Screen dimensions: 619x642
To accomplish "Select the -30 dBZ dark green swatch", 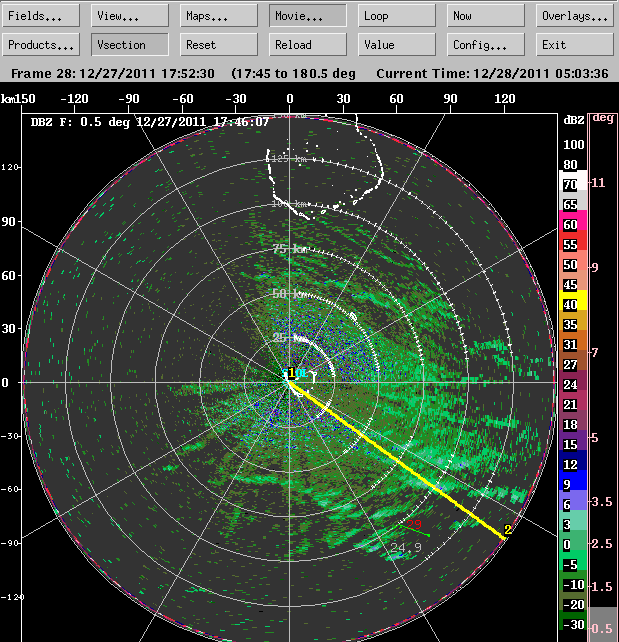I will (x=573, y=621).
